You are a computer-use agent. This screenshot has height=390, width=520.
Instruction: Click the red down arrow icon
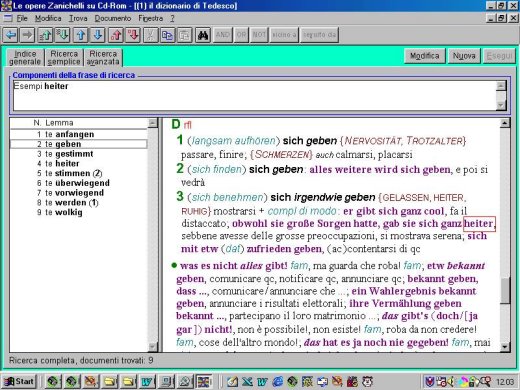(x=133, y=35)
